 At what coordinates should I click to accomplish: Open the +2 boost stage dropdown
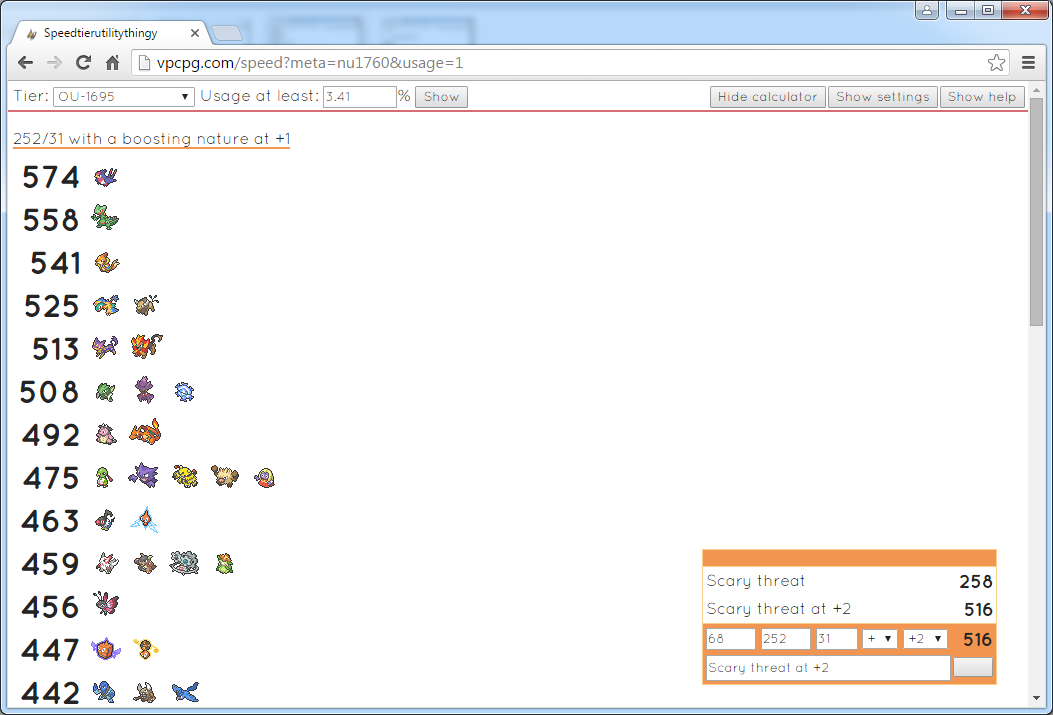click(x=925, y=638)
